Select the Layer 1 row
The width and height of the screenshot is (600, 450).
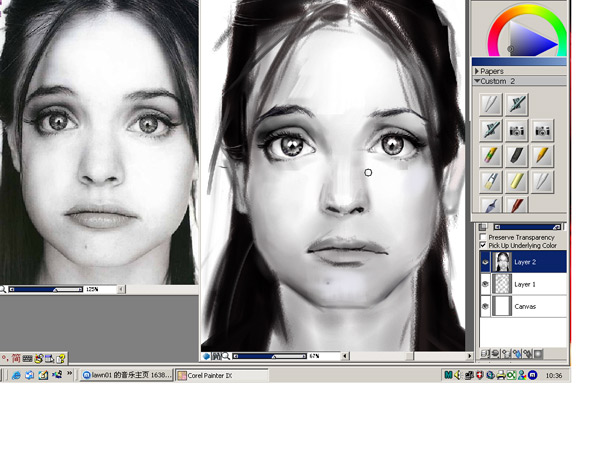pos(523,284)
